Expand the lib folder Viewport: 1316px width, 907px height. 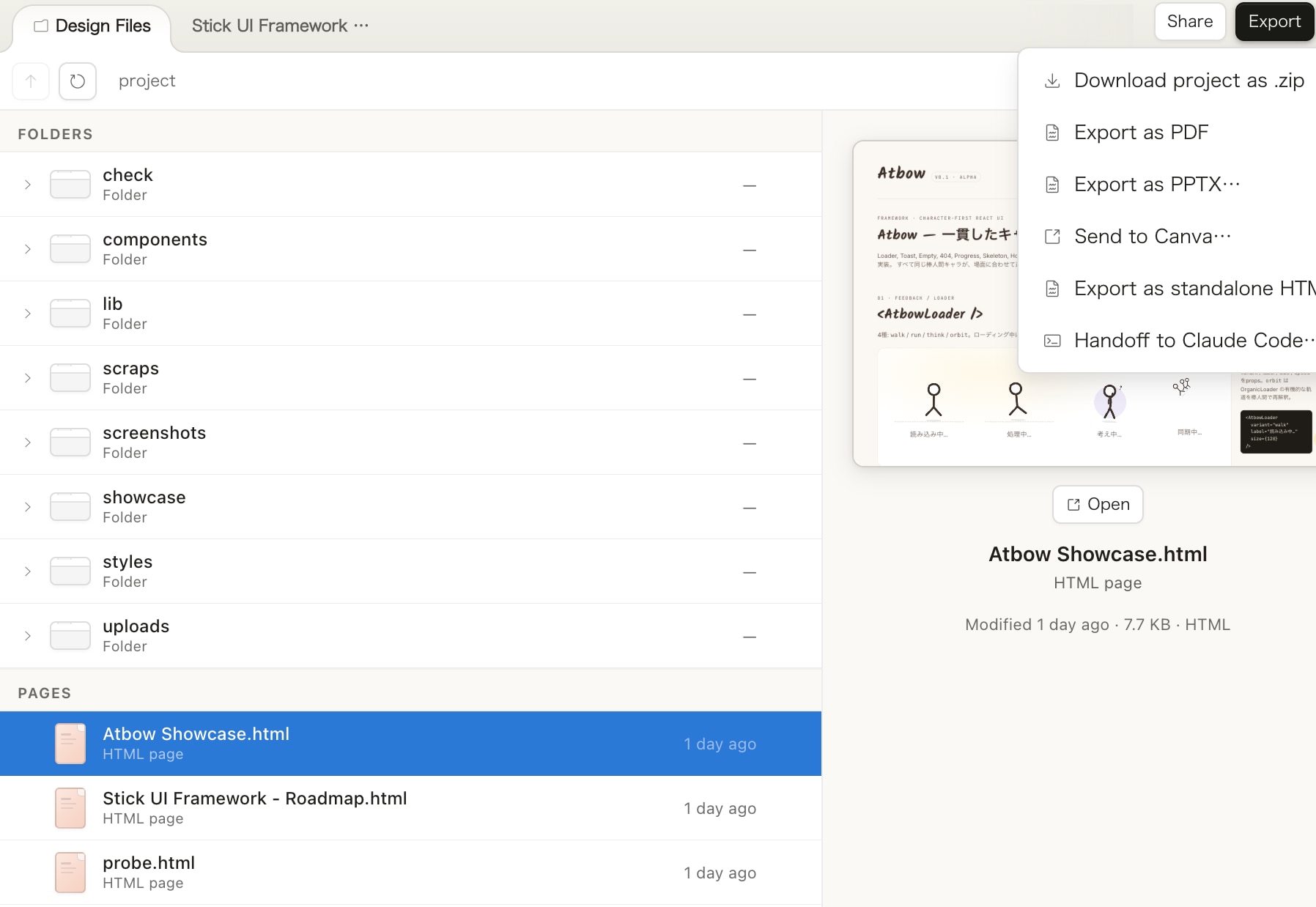tap(28, 314)
